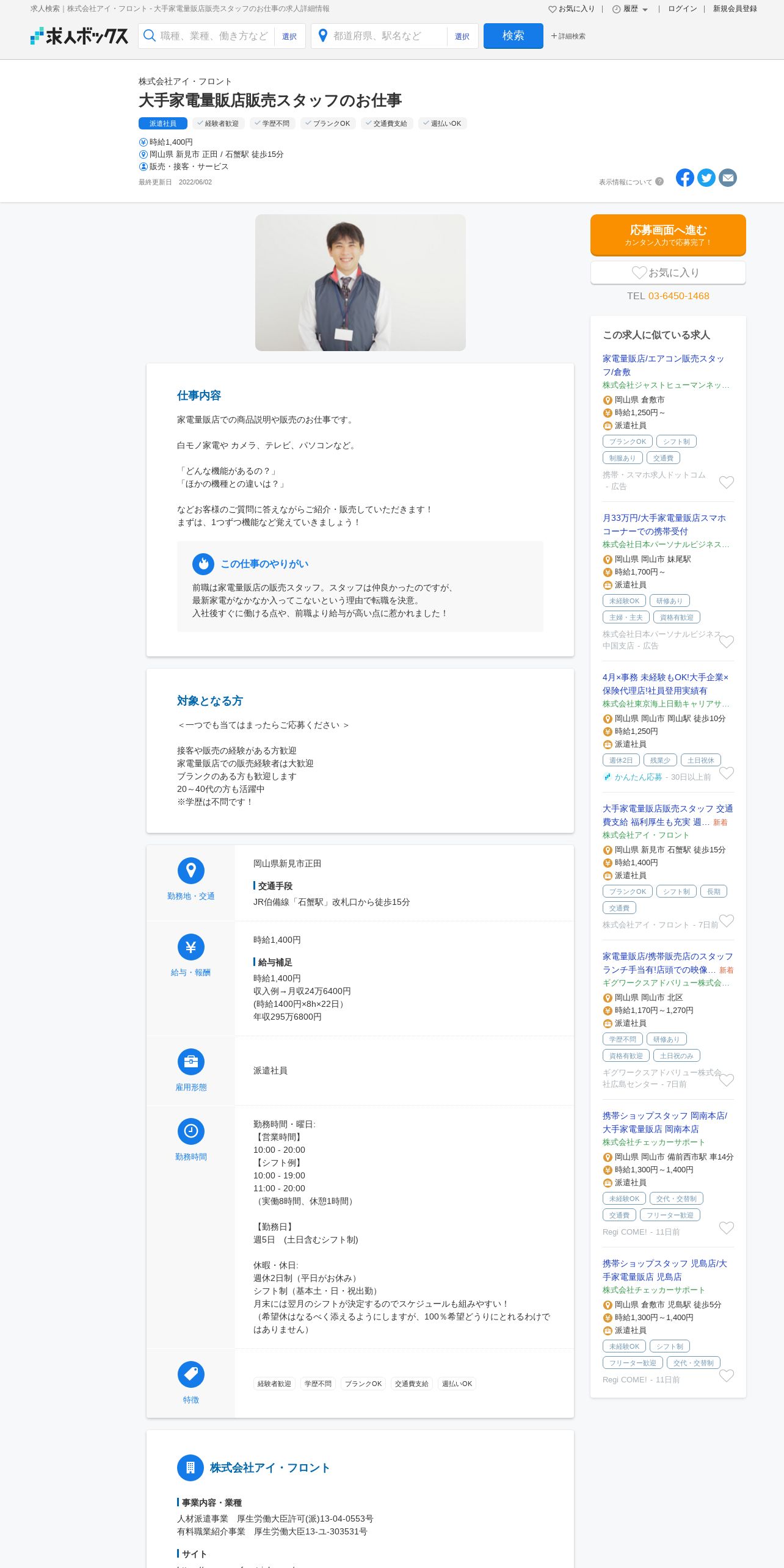The image size is (784, 1568).
Task: Favorite the 家電量販店/携帯販売店のスタッフ job heart
Action: point(727,1080)
